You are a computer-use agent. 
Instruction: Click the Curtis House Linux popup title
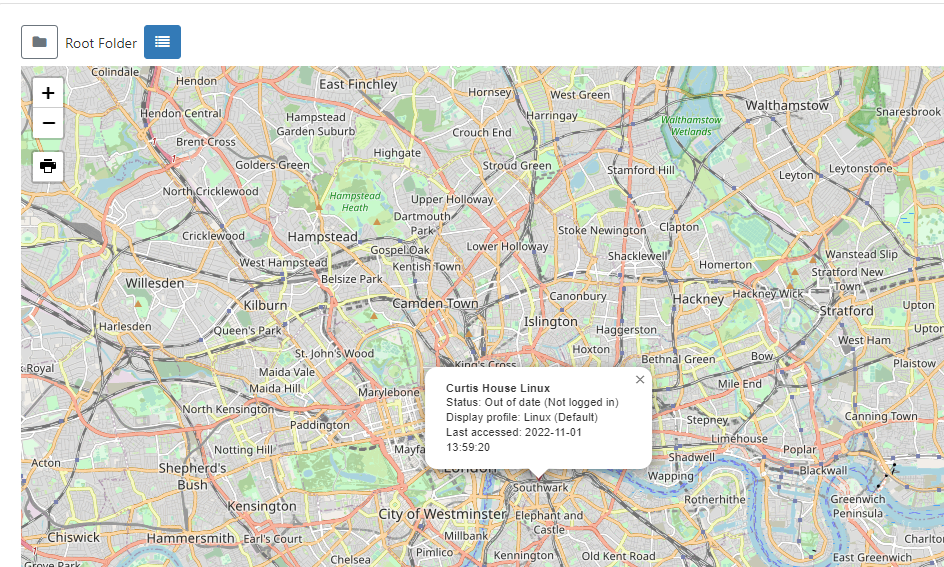pyautogui.click(x=498, y=388)
